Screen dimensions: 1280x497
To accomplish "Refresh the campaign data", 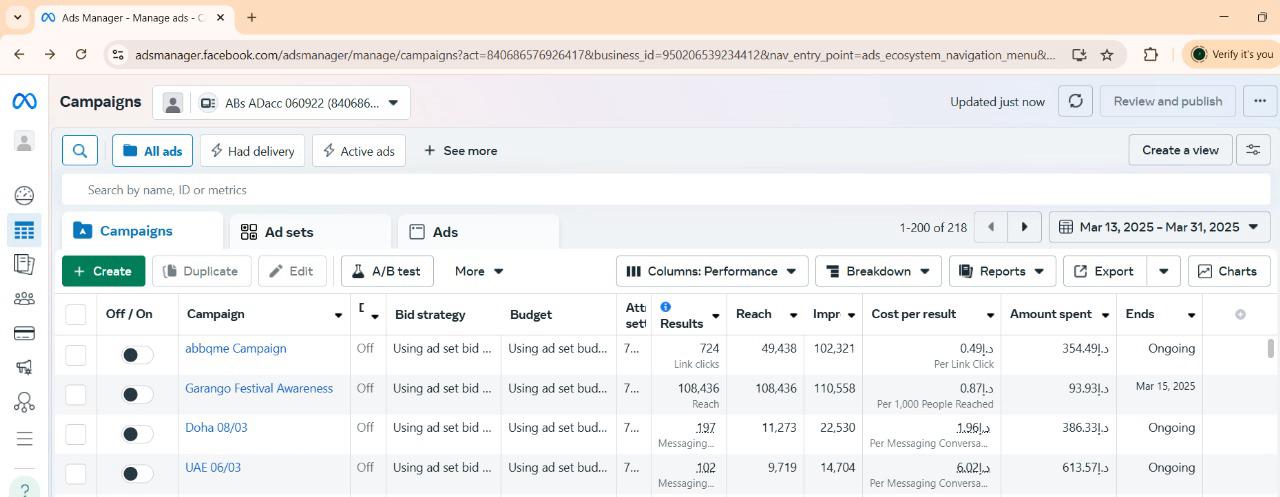I will point(1075,101).
